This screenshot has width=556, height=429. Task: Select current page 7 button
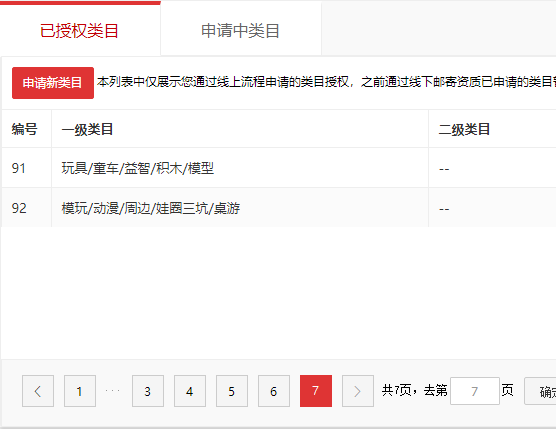[316, 391]
